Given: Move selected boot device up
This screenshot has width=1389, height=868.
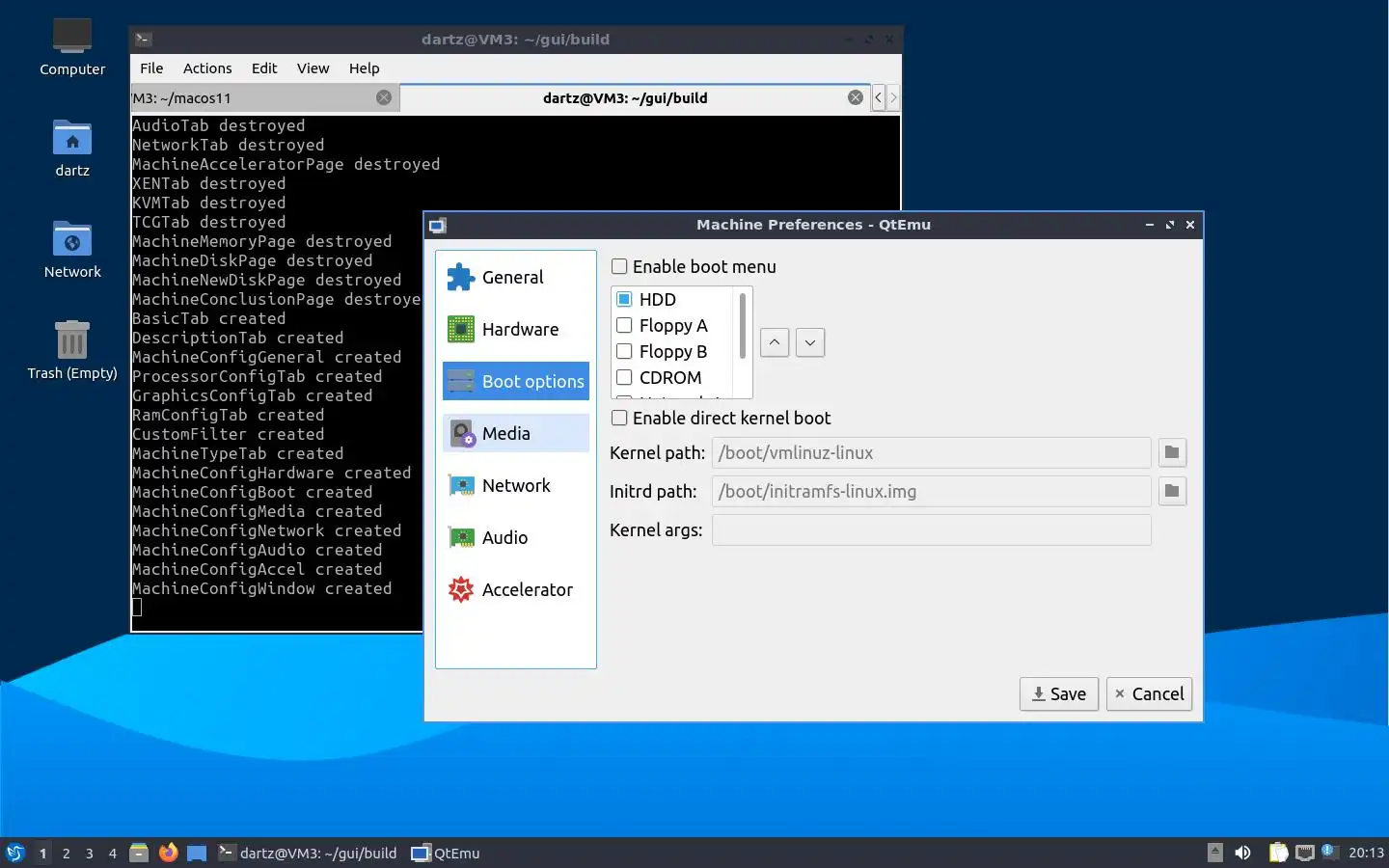Looking at the screenshot, I should tap(775, 342).
